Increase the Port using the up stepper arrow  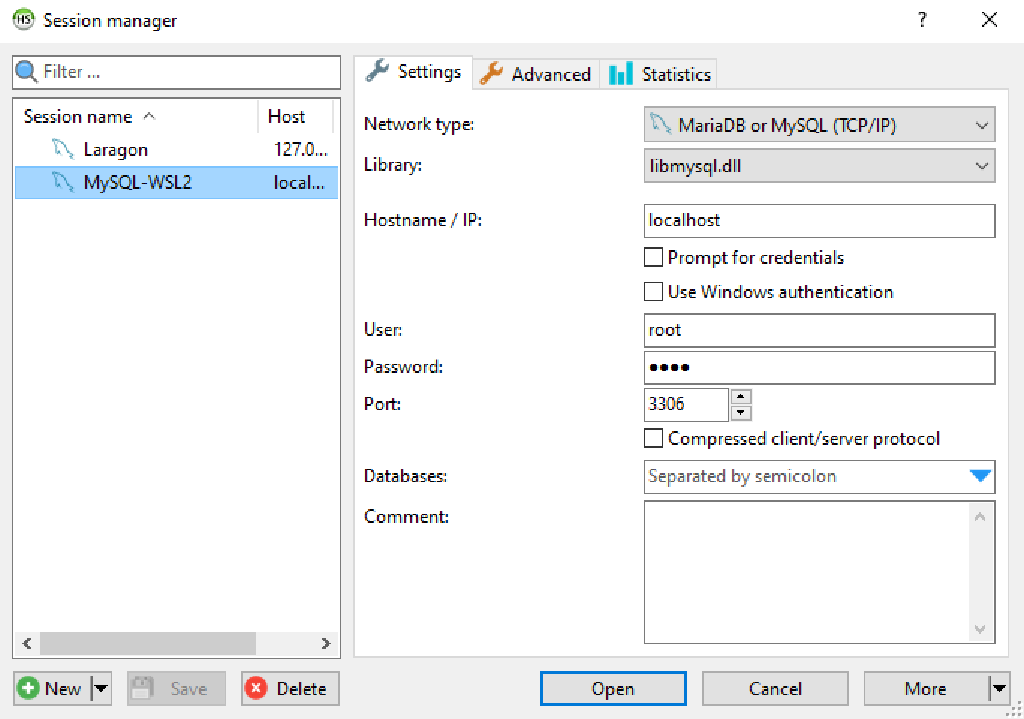tap(740, 398)
